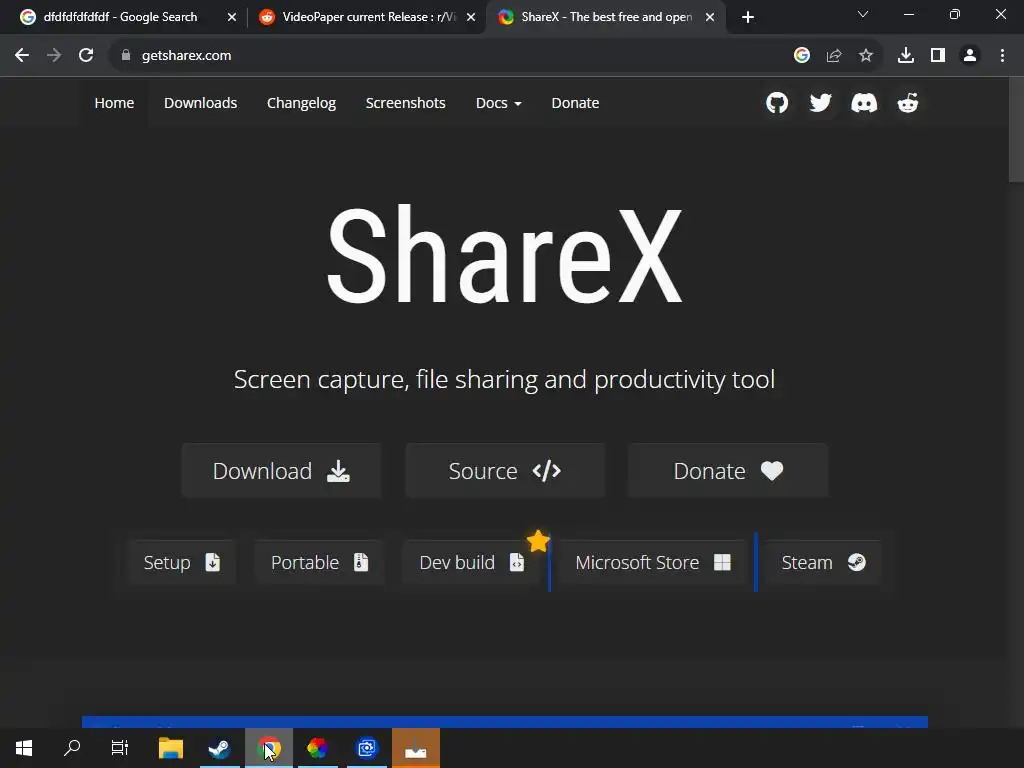The image size is (1024, 768).
Task: Open the tab search chevron
Action: [863, 14]
